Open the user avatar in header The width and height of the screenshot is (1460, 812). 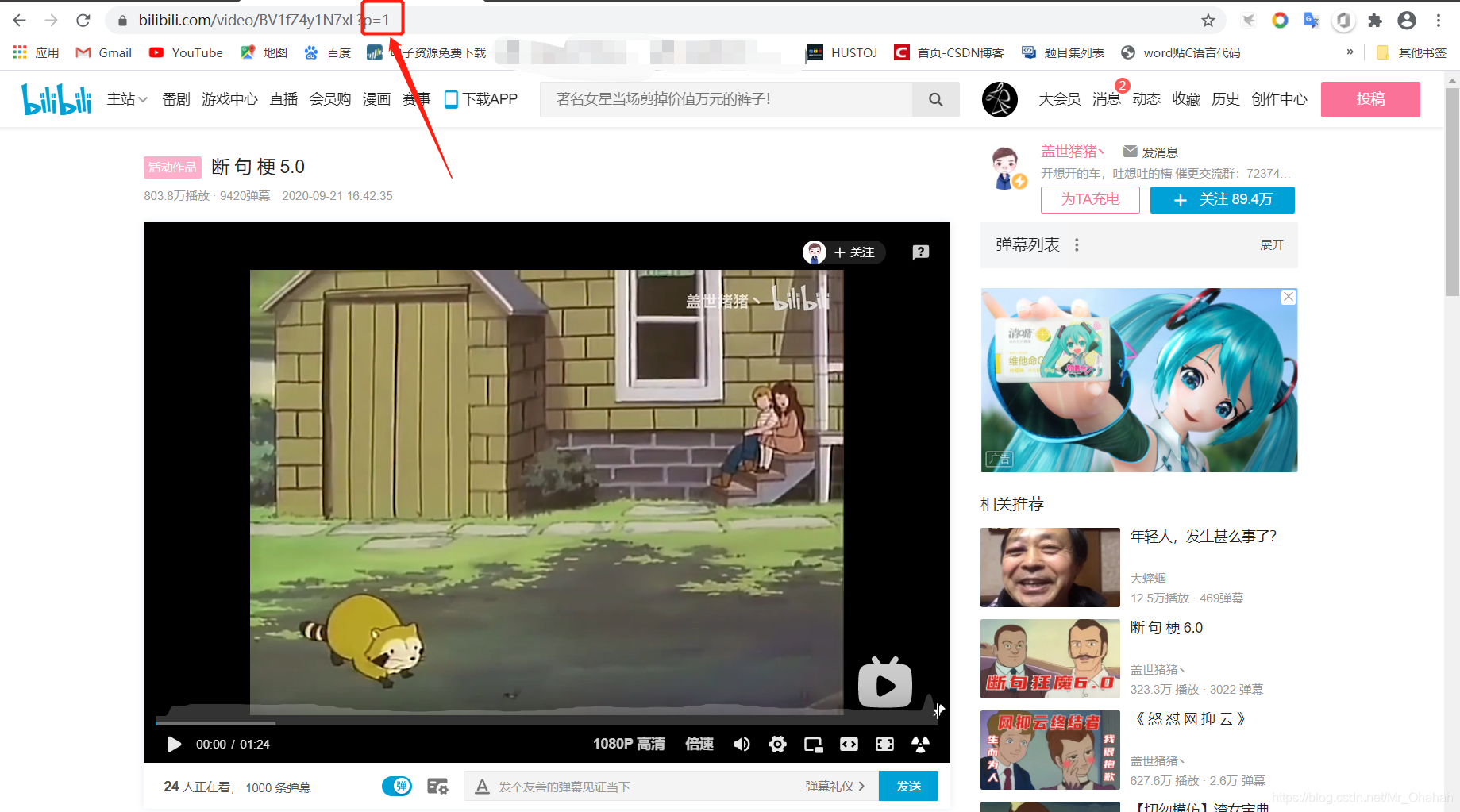pyautogui.click(x=1000, y=99)
